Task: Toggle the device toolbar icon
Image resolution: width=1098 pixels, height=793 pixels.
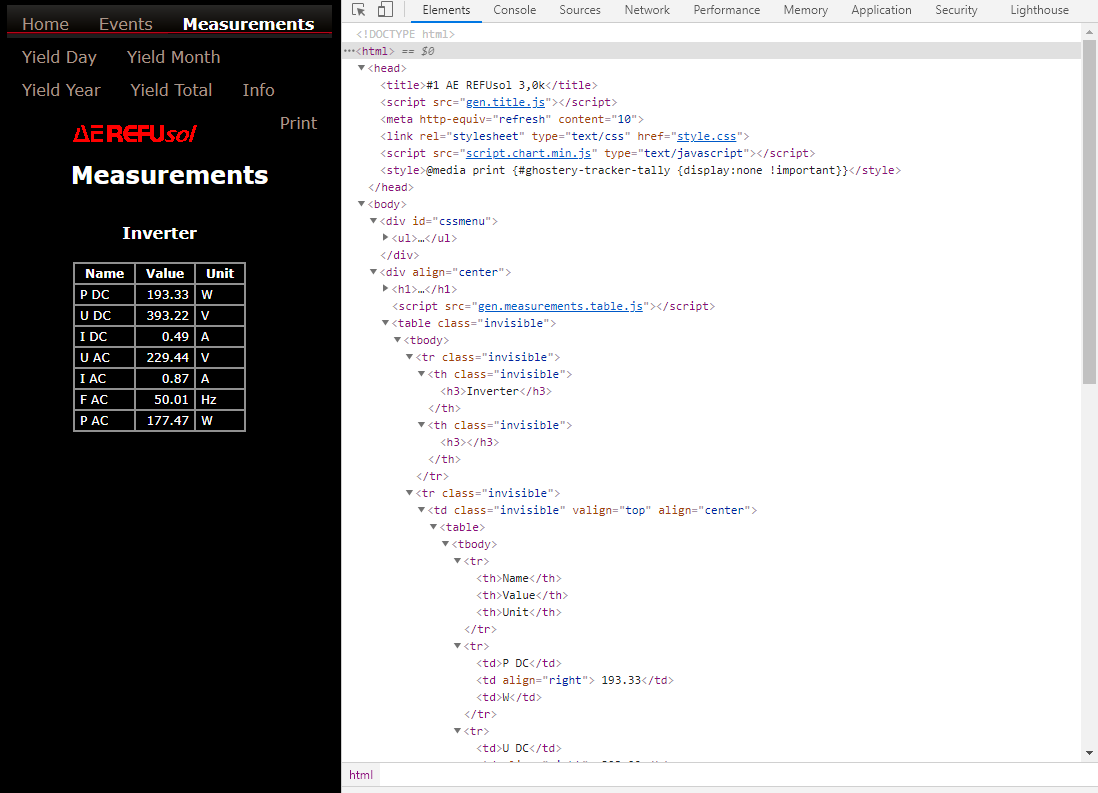Action: point(385,10)
